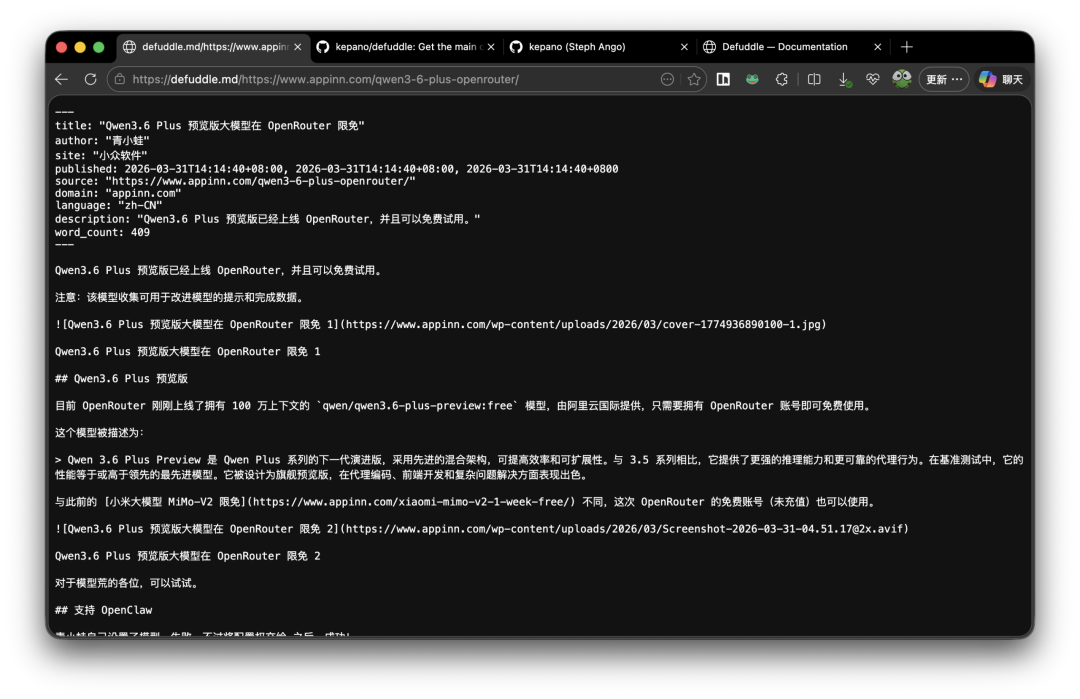Click the published date line

pos(336,169)
